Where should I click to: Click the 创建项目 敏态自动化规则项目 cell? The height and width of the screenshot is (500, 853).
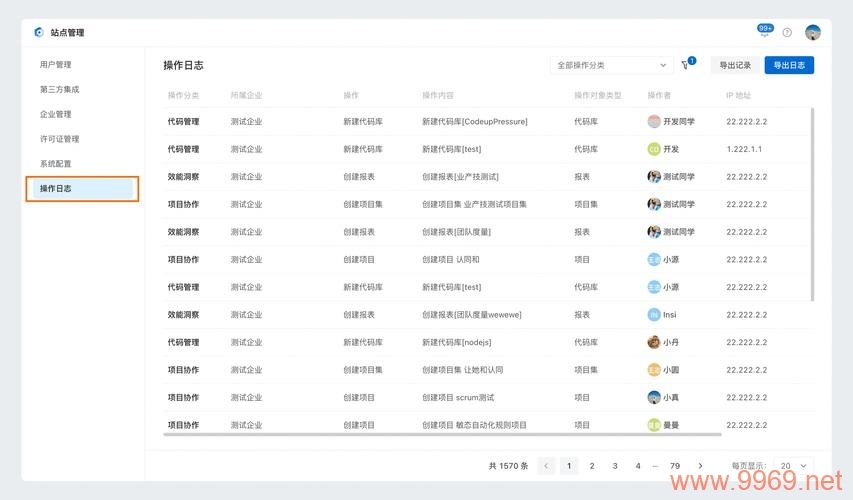click(x=474, y=425)
